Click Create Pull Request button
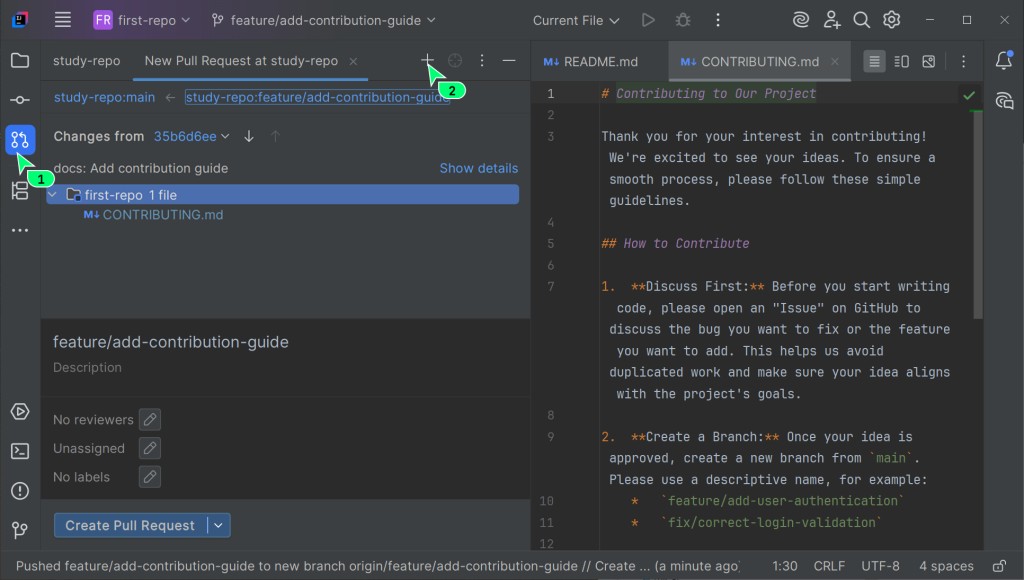 click(130, 525)
